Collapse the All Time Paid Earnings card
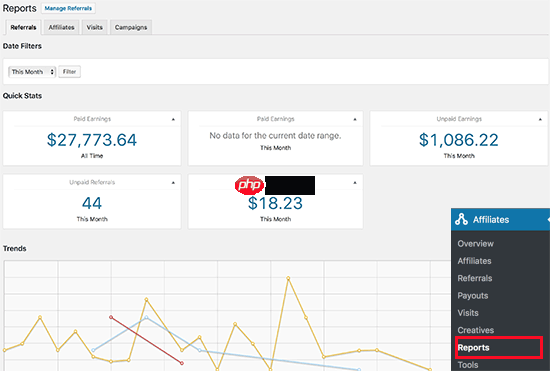 (x=173, y=119)
